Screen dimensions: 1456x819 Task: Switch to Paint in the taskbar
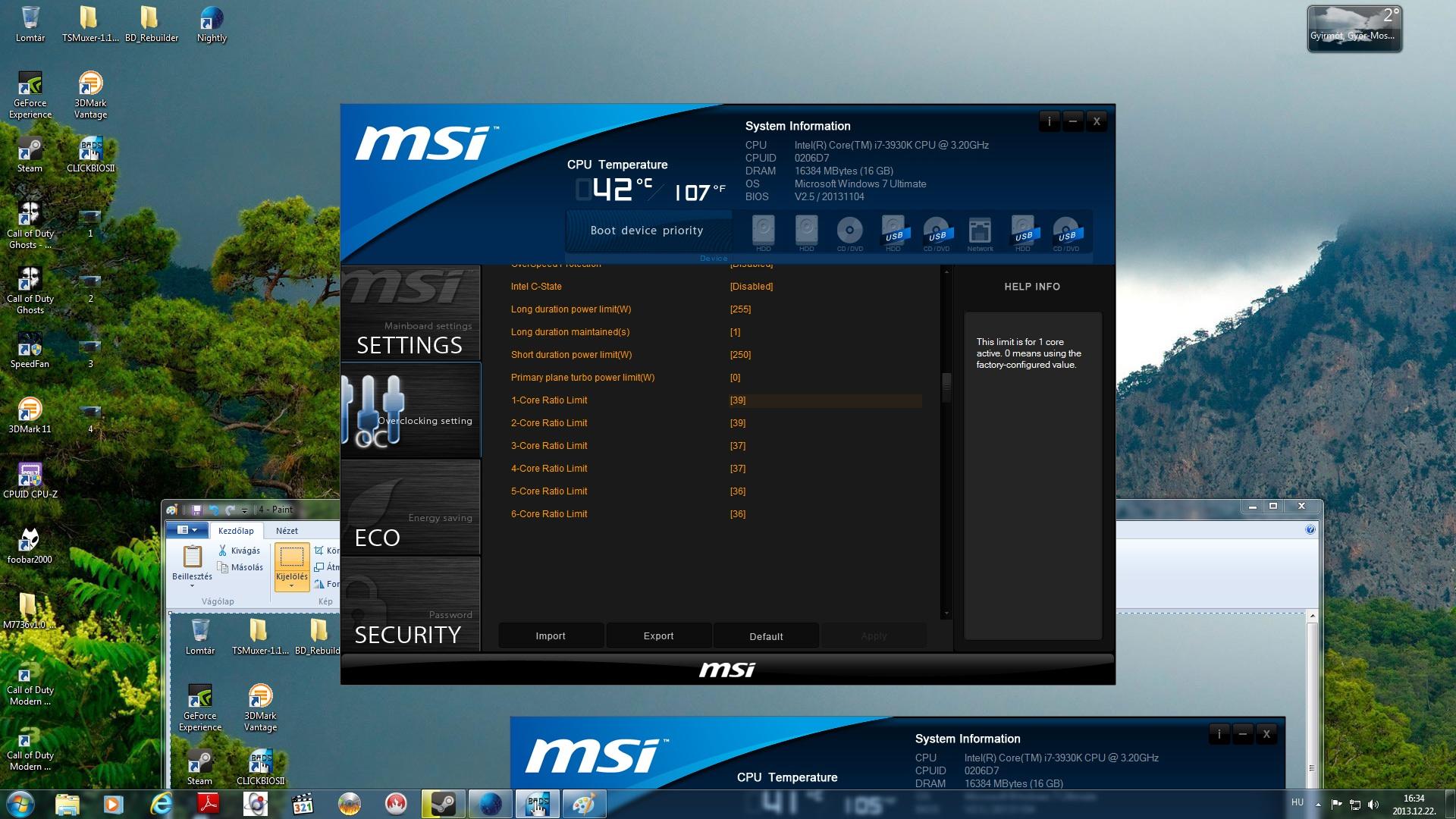(x=583, y=804)
